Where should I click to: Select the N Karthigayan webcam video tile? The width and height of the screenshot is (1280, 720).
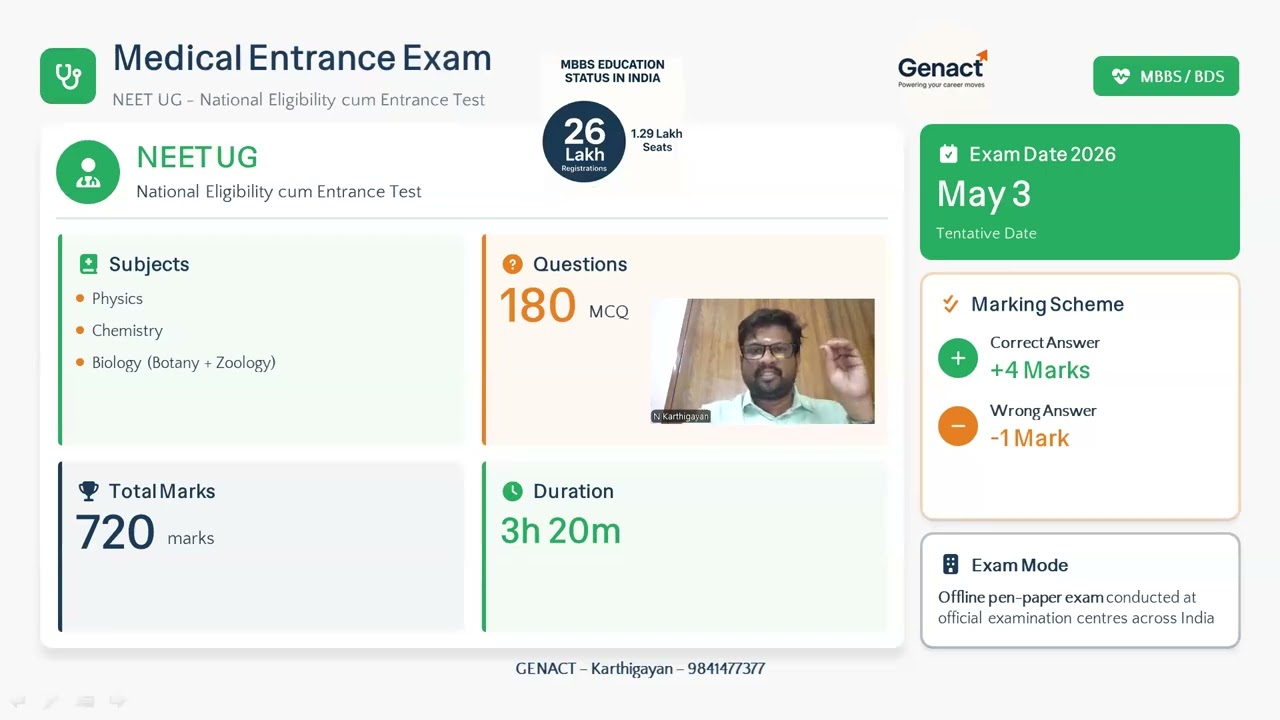[x=763, y=361]
